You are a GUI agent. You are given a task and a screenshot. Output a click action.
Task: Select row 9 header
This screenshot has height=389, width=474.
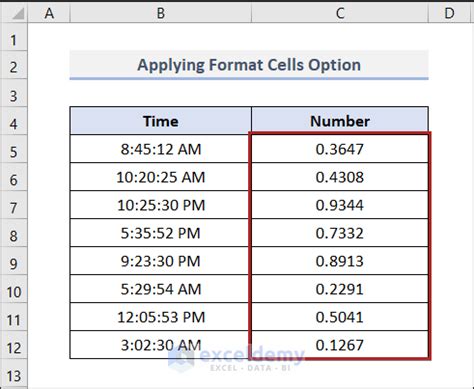14,261
